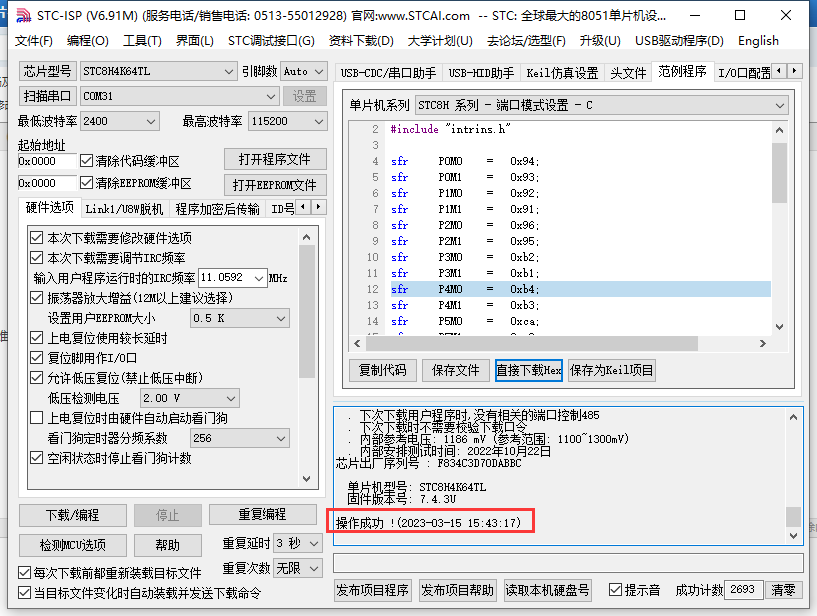Click program start address field 0x0000

[x=46, y=161]
